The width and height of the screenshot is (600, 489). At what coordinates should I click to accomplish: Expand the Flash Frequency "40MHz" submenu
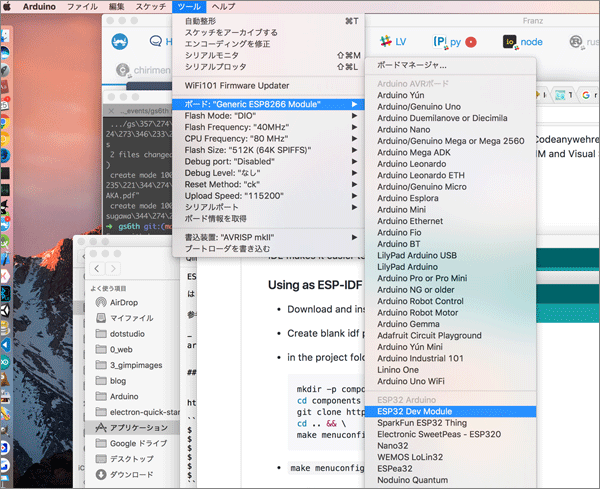pos(268,127)
